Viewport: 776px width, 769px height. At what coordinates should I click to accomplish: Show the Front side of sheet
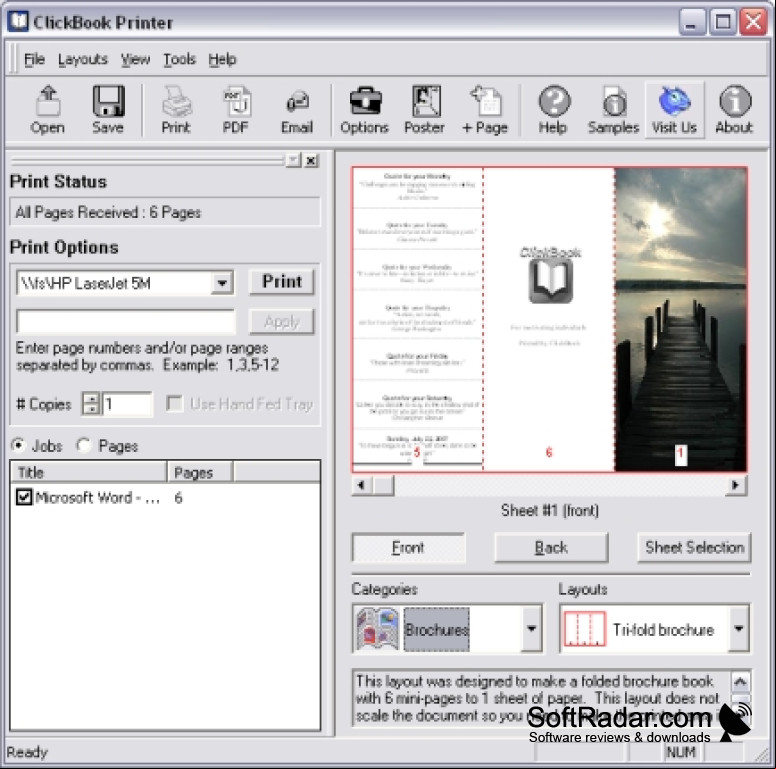[x=408, y=547]
